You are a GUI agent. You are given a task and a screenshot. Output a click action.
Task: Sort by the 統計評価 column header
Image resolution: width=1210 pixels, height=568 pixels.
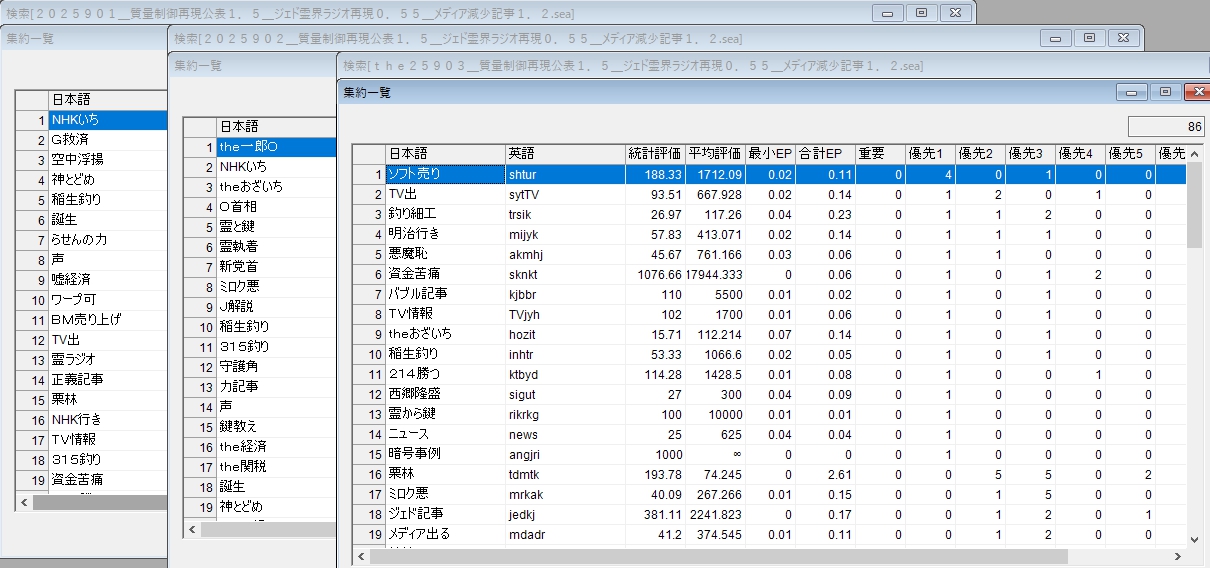[x=655, y=154]
